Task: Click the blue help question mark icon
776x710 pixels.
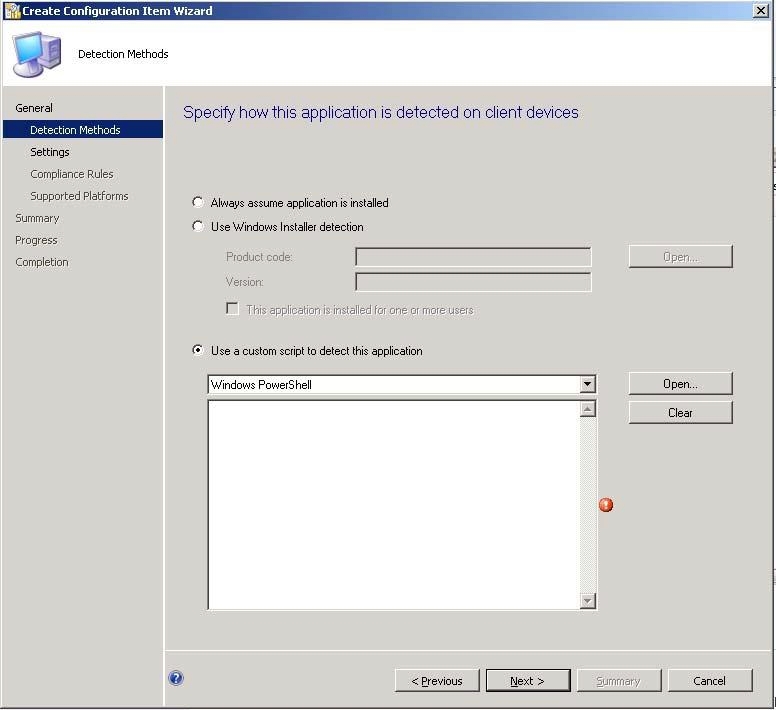Action: [x=176, y=678]
